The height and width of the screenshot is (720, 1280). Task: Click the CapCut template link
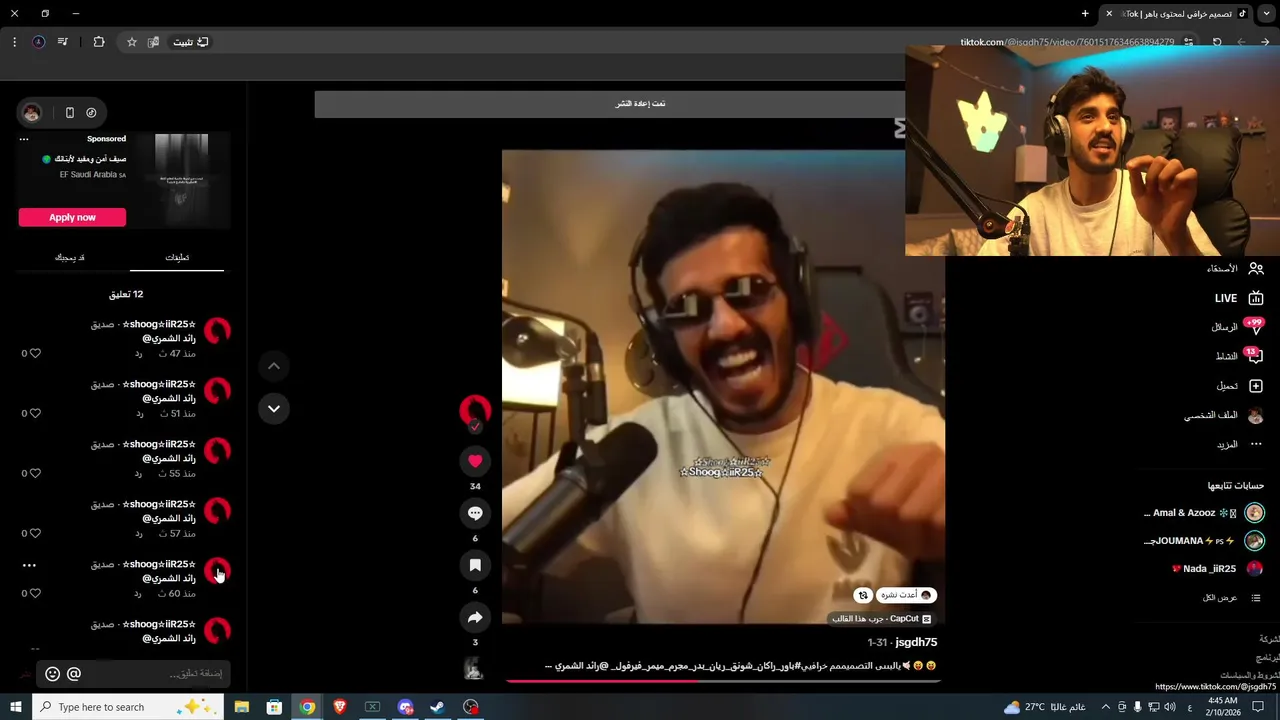point(882,618)
